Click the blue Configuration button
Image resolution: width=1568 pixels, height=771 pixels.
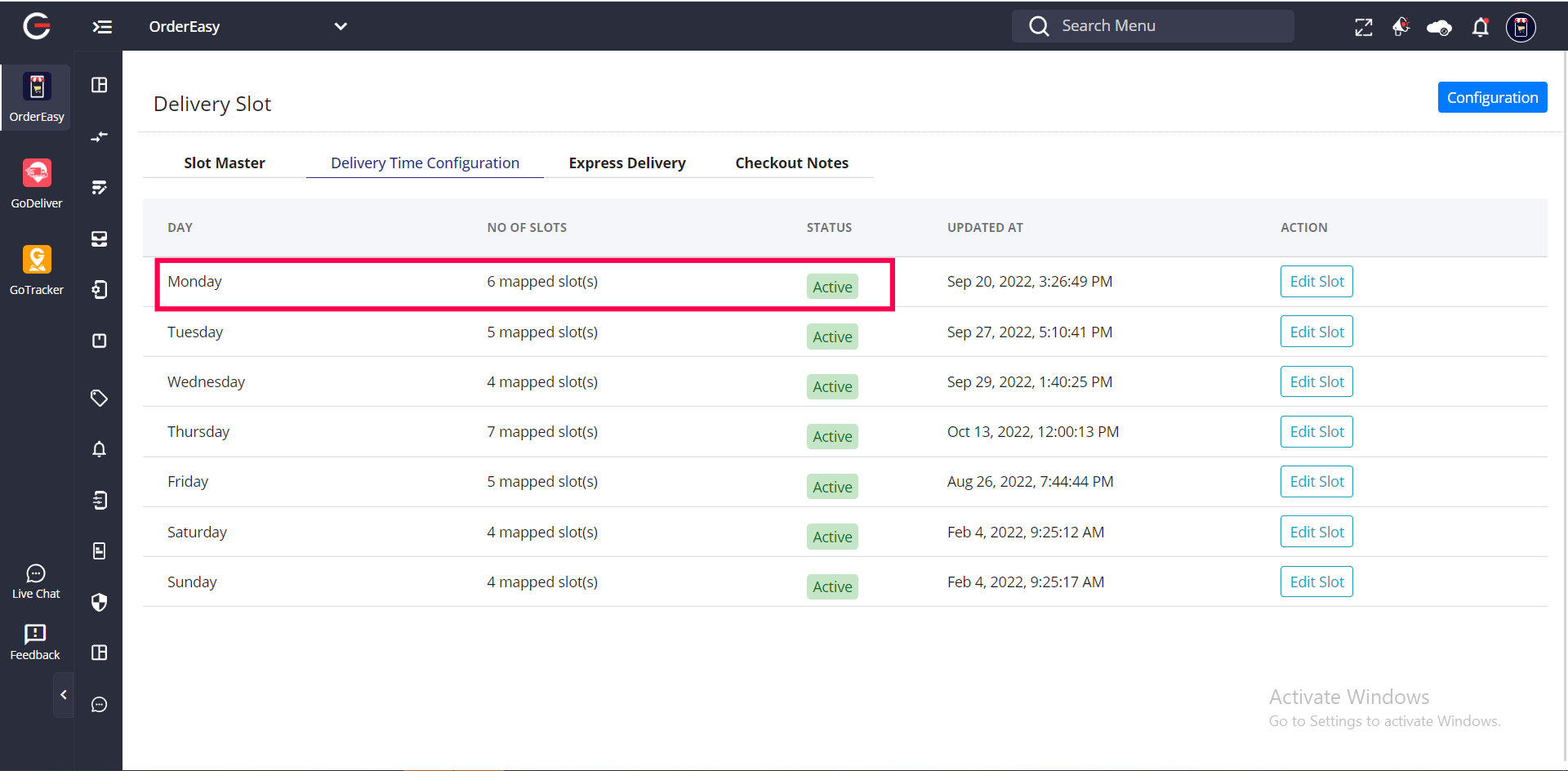[x=1492, y=97]
